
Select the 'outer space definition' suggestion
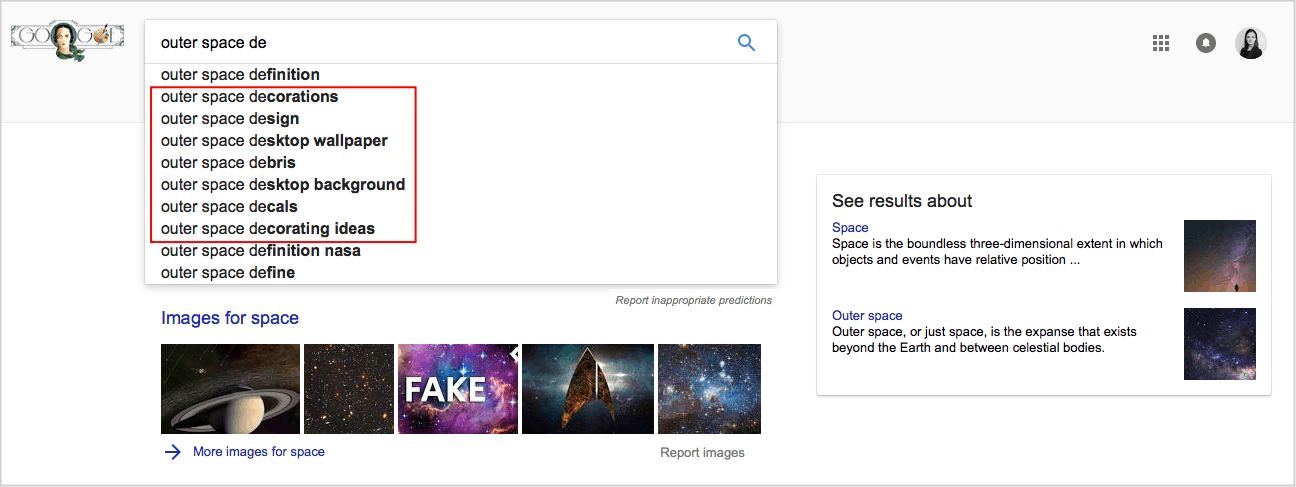coord(240,75)
